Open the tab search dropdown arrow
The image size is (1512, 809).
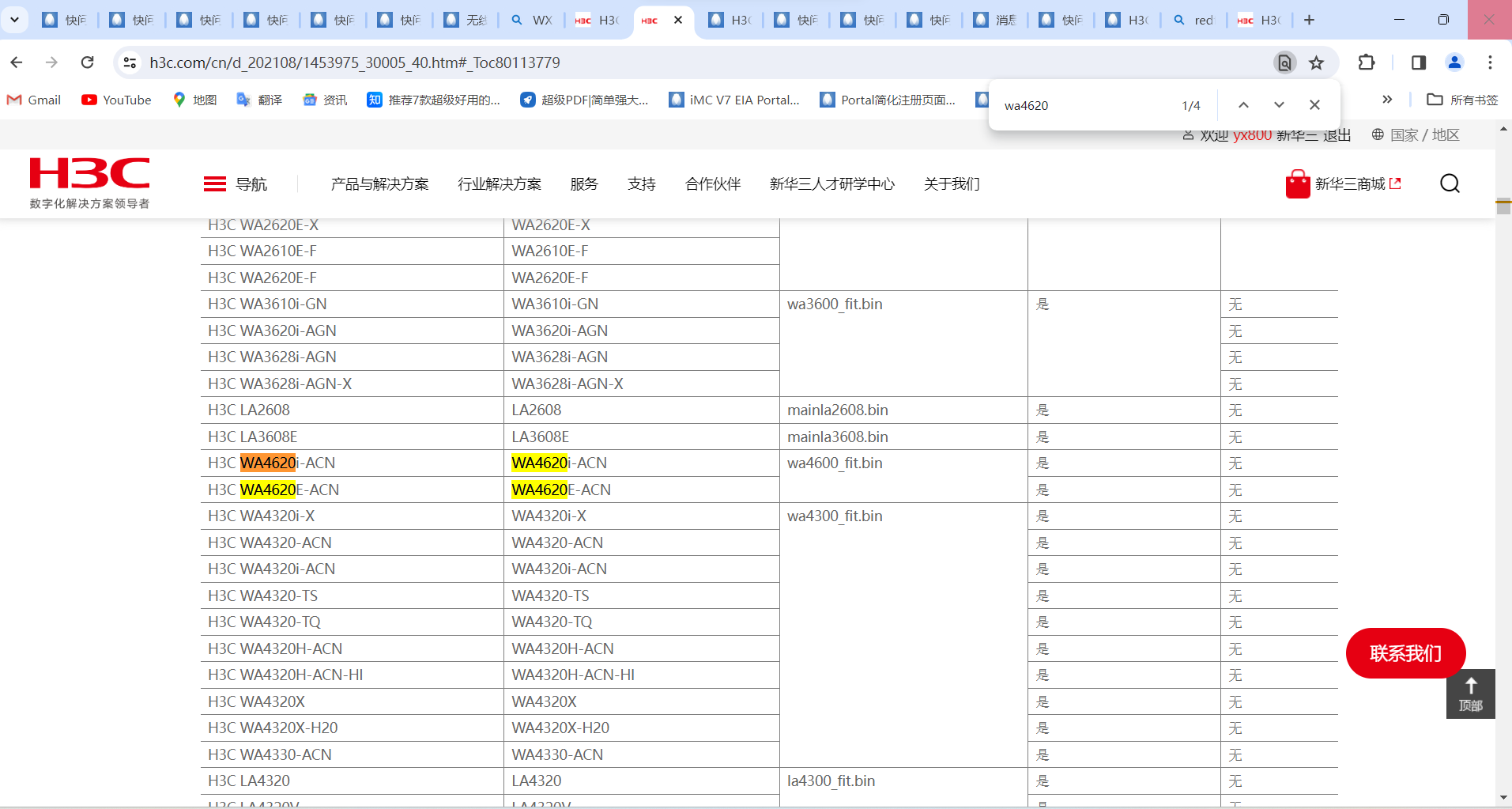pos(14,20)
